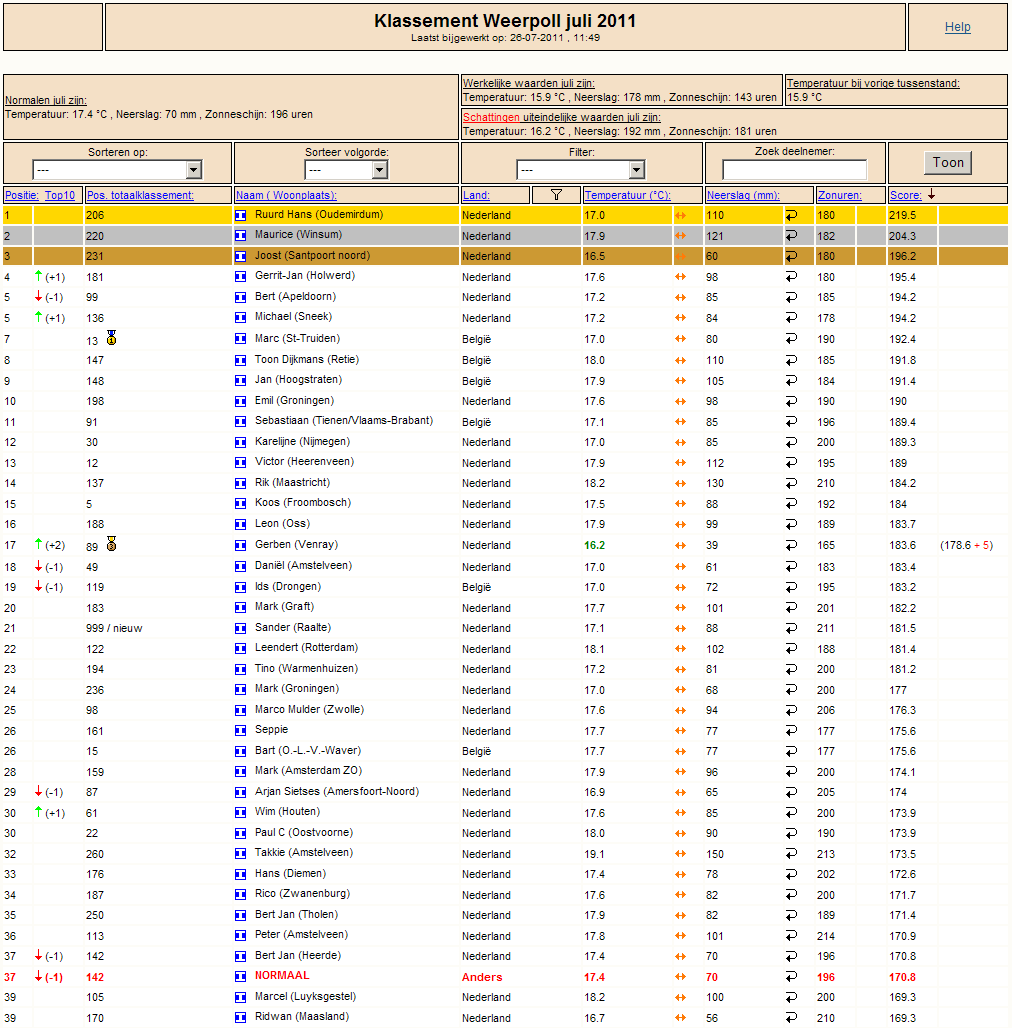Click the gold medal icon beside Marc (St-Truiden)
This screenshot has width=1012, height=1028.
111,338
